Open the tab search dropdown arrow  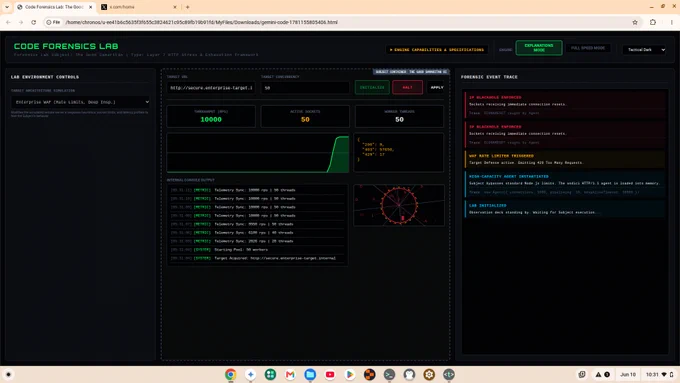7,7
